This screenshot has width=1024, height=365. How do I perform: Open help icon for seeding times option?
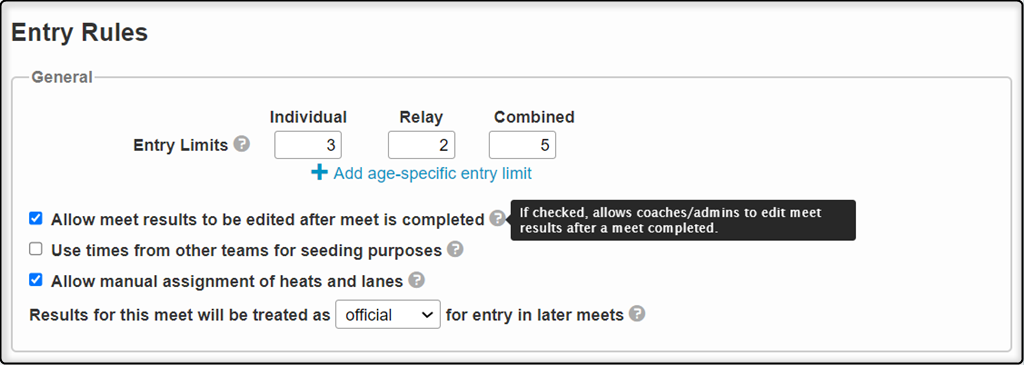[x=455, y=249]
